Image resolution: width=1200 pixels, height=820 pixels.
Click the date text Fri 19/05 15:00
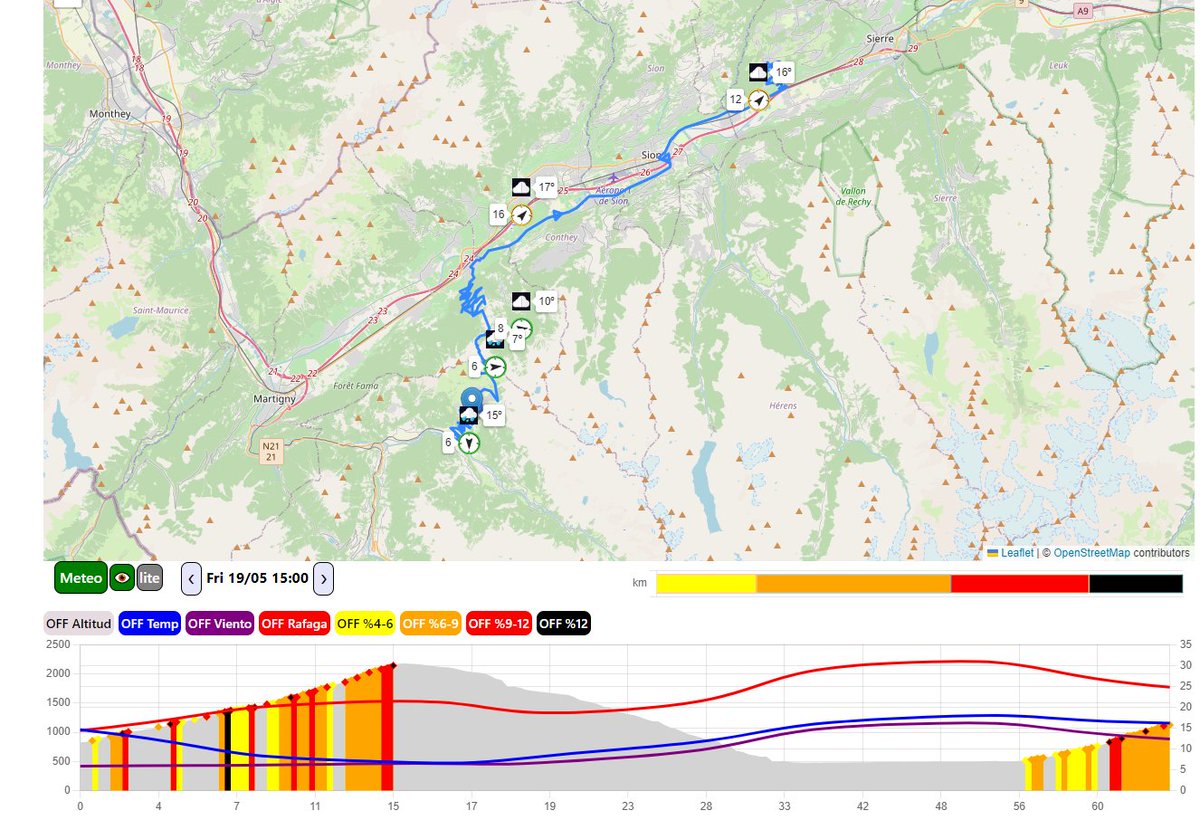(x=257, y=577)
